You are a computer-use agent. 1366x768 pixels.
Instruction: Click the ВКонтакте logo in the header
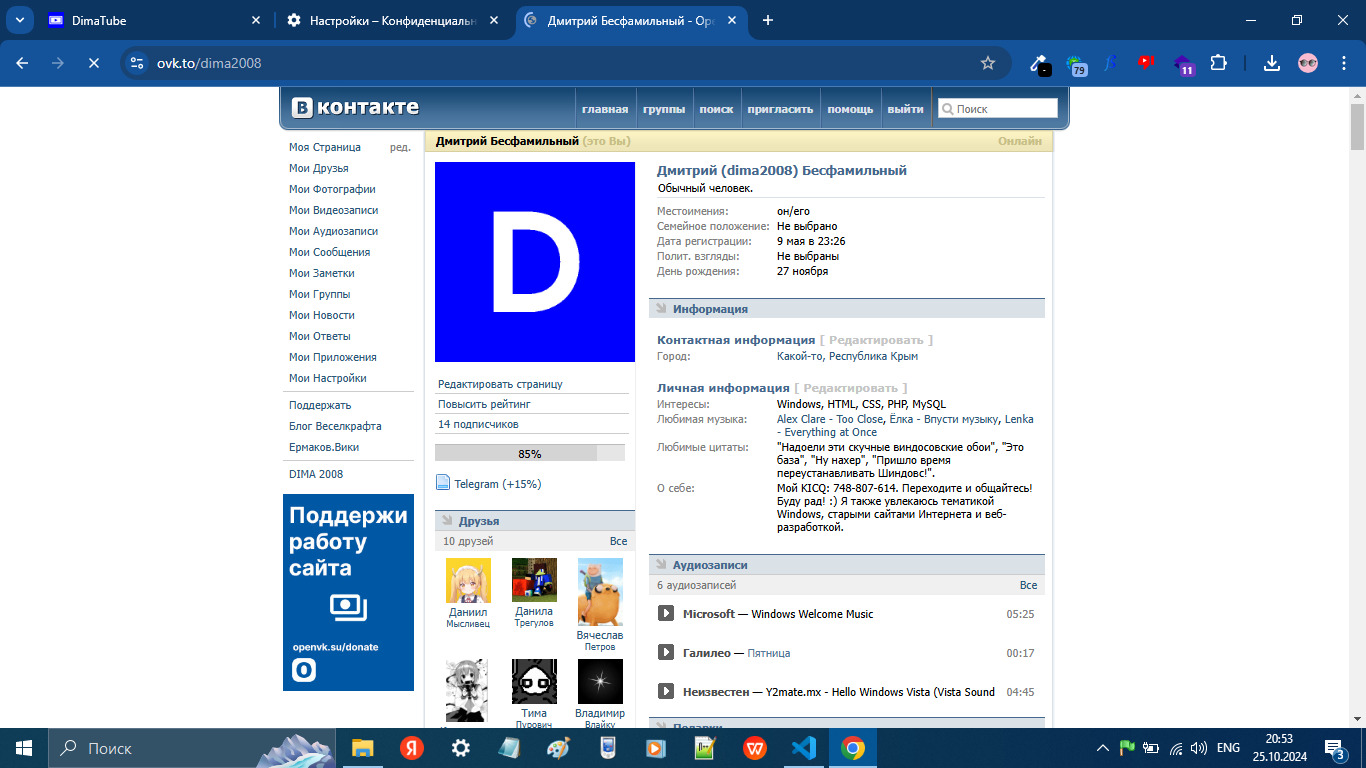click(355, 108)
